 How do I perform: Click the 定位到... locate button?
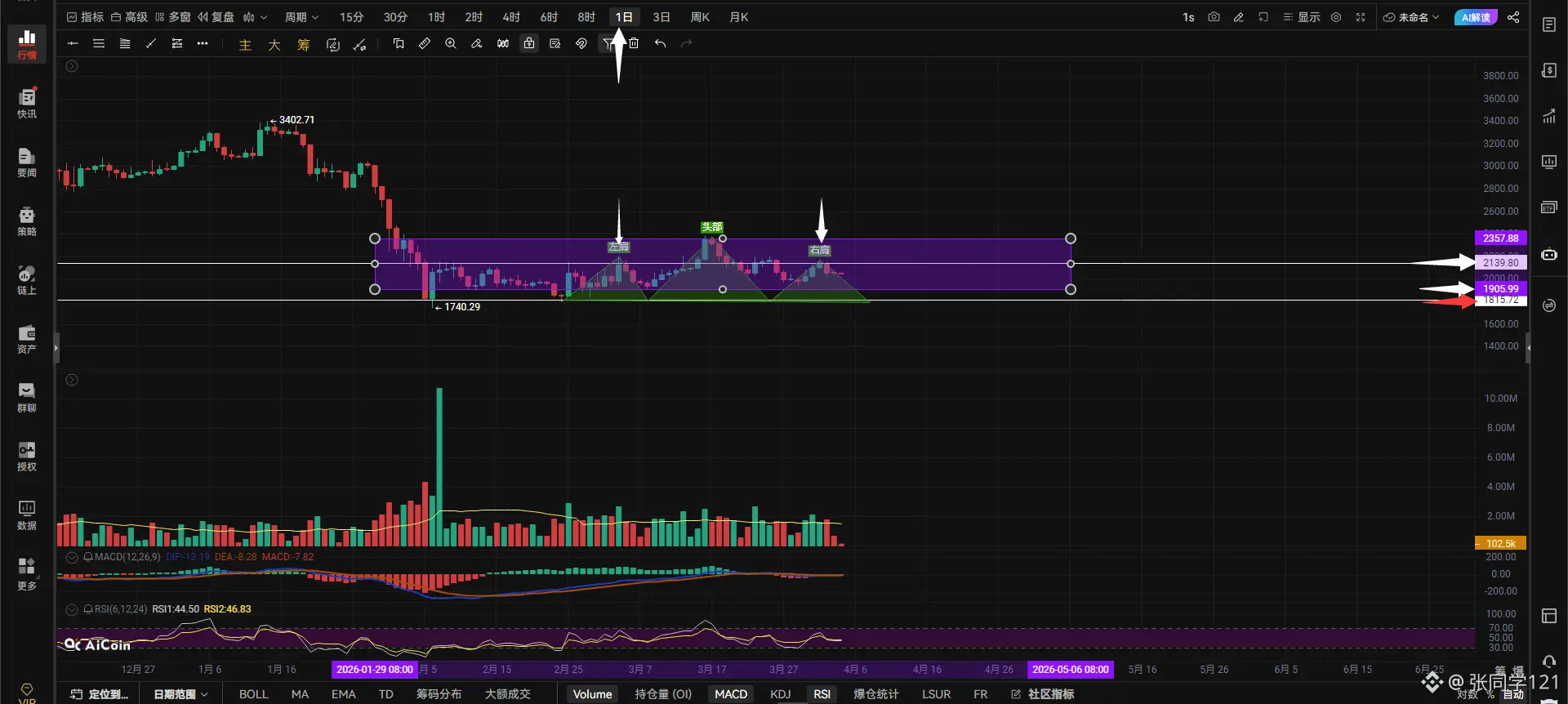(x=100, y=694)
